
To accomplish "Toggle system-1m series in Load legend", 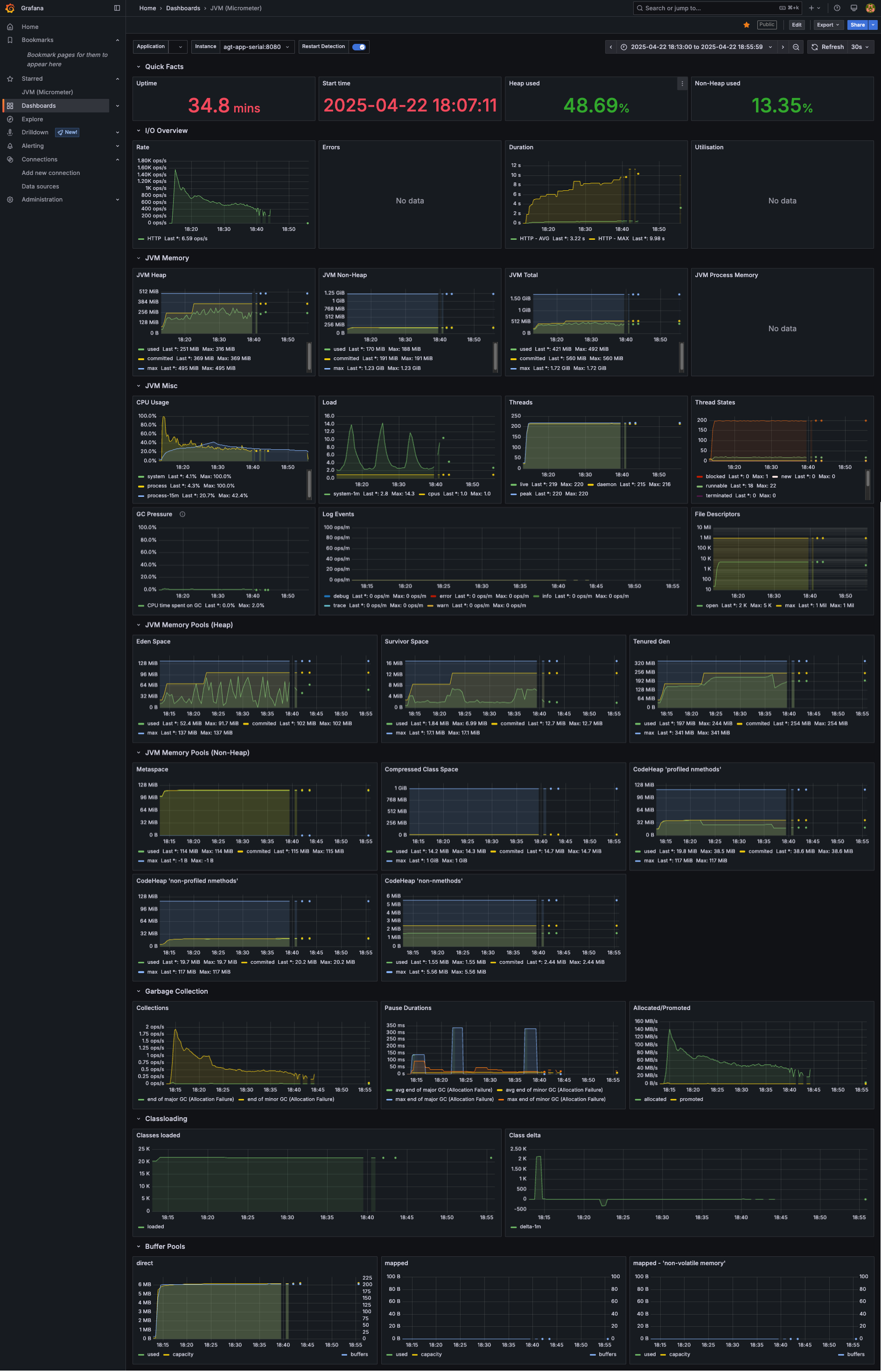I will click(346, 494).
